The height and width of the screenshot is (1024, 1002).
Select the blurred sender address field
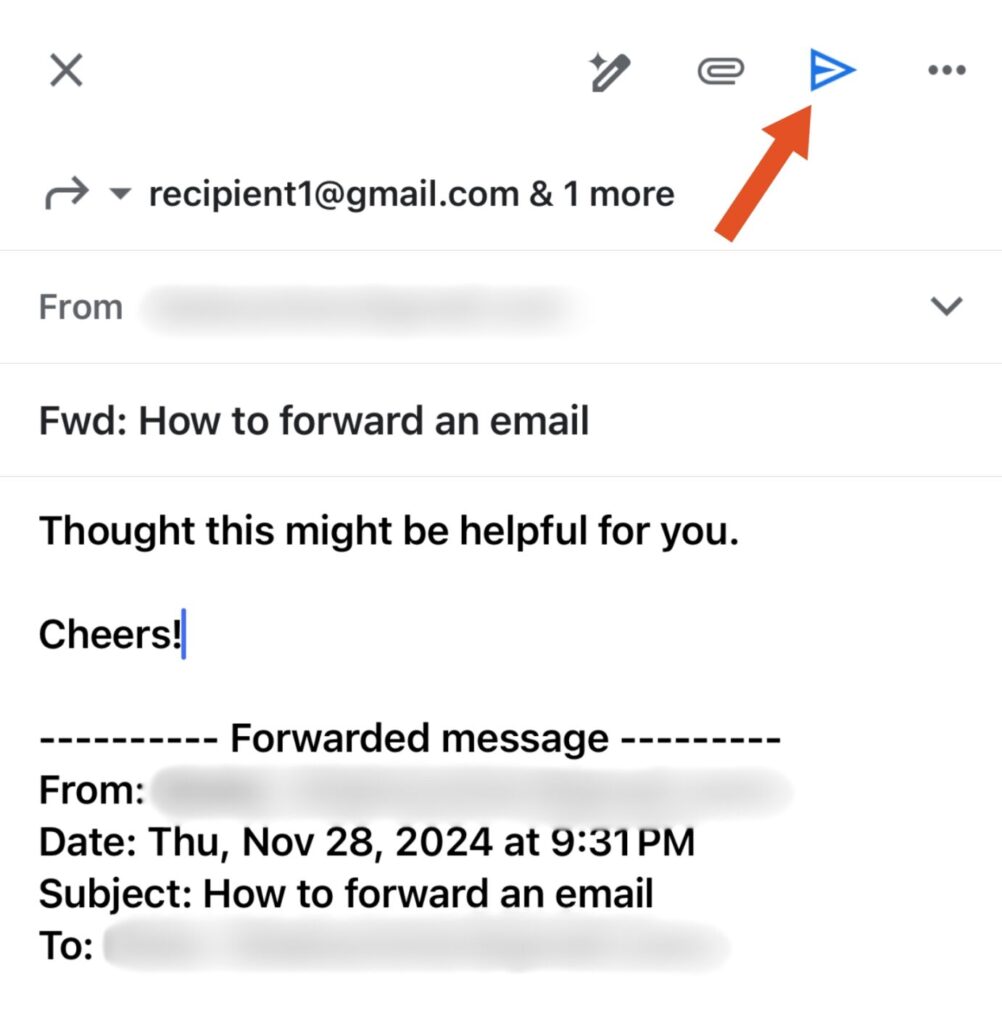pyautogui.click(x=360, y=307)
